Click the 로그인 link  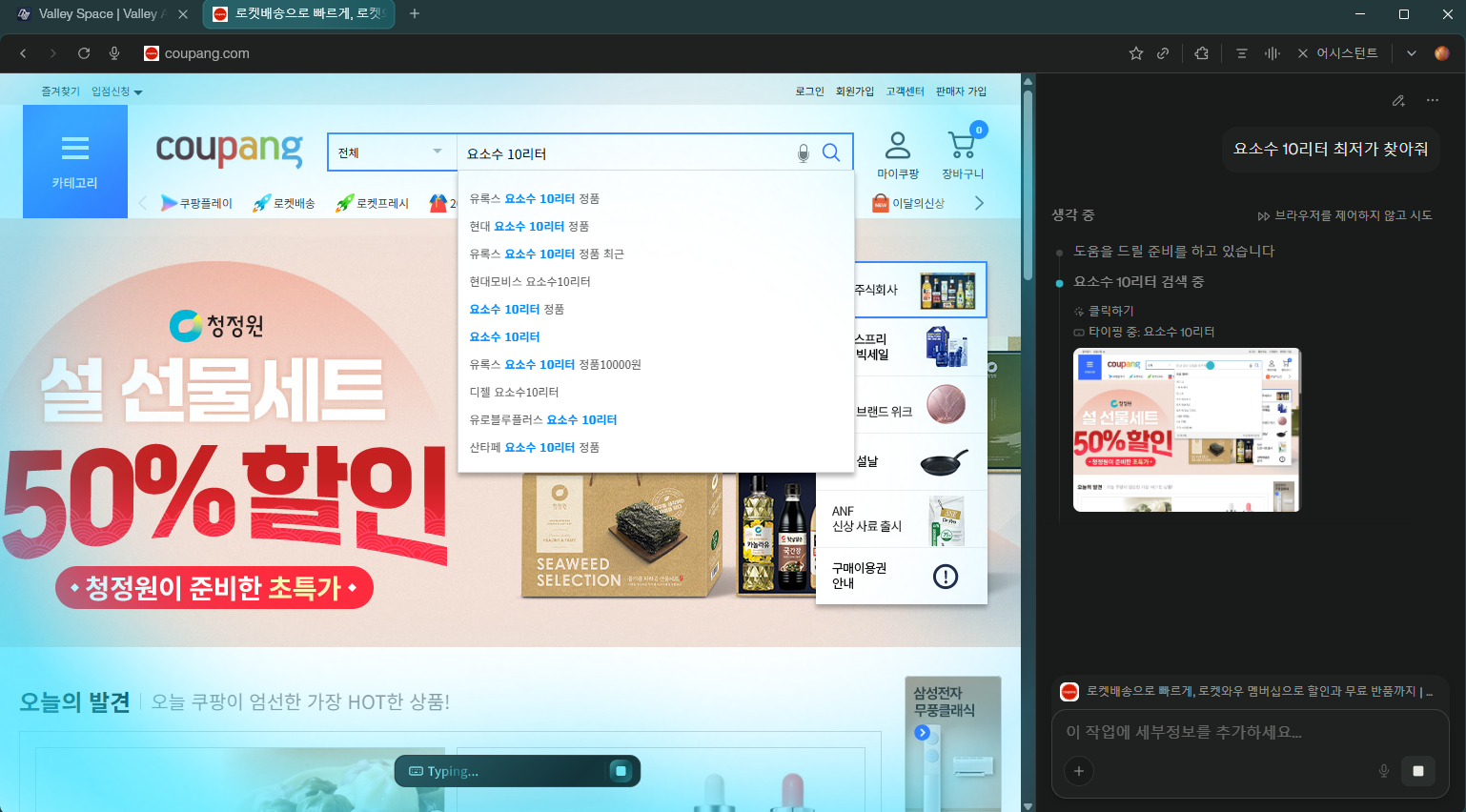coord(809,91)
